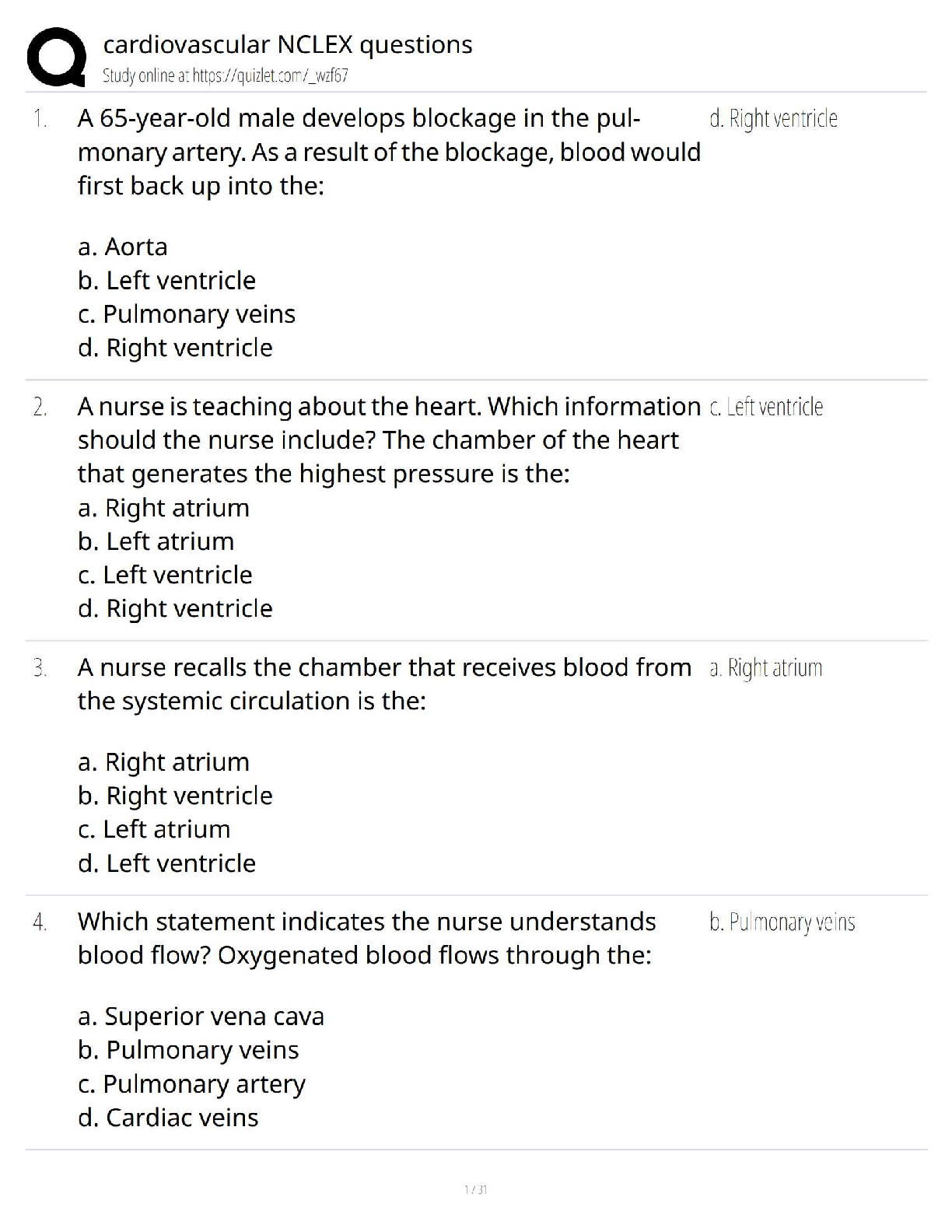Choose 'c. Pulmonary veins' in question 1

[x=187, y=313]
